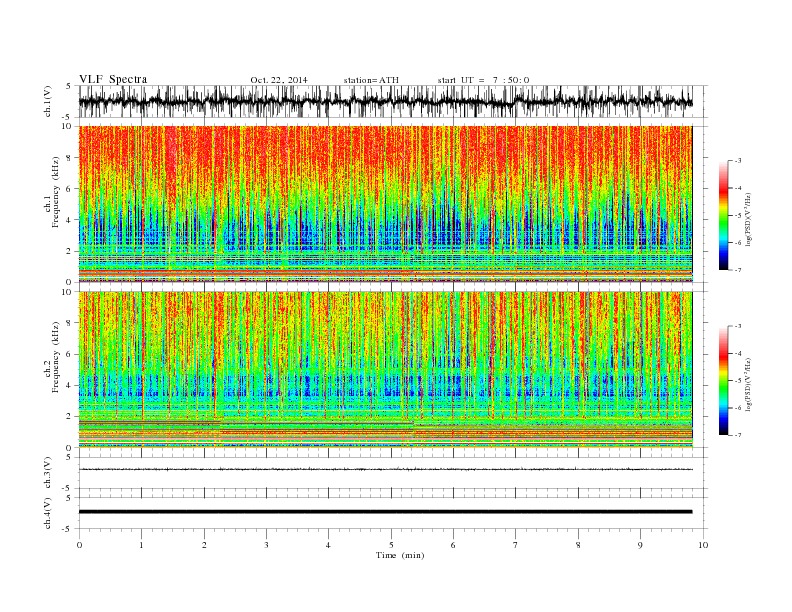
Task: Click the '8' kHz tick on ch.1 axis
Action: click(x=70, y=158)
